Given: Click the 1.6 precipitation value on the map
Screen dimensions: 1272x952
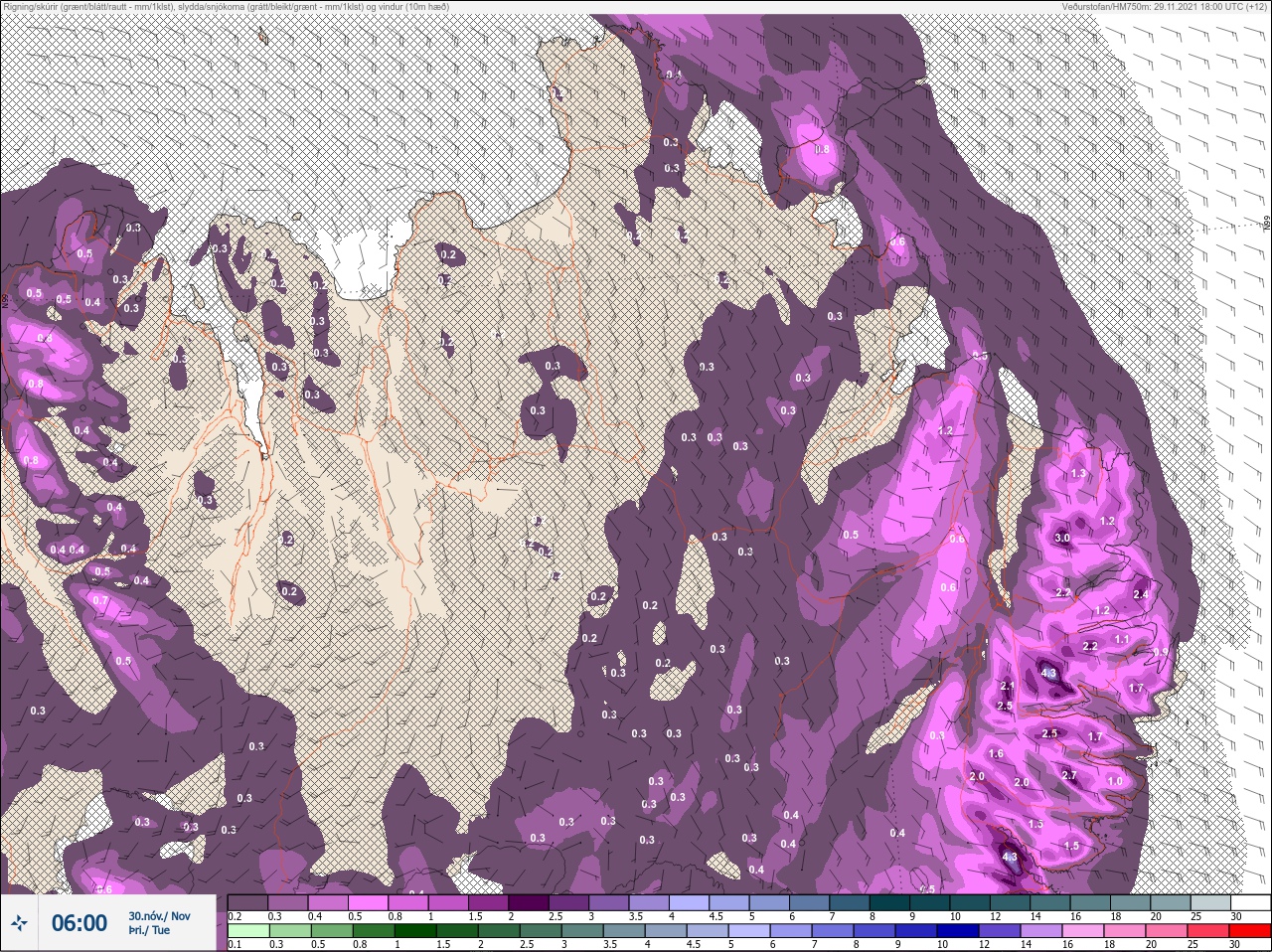Looking at the screenshot, I should [997, 754].
